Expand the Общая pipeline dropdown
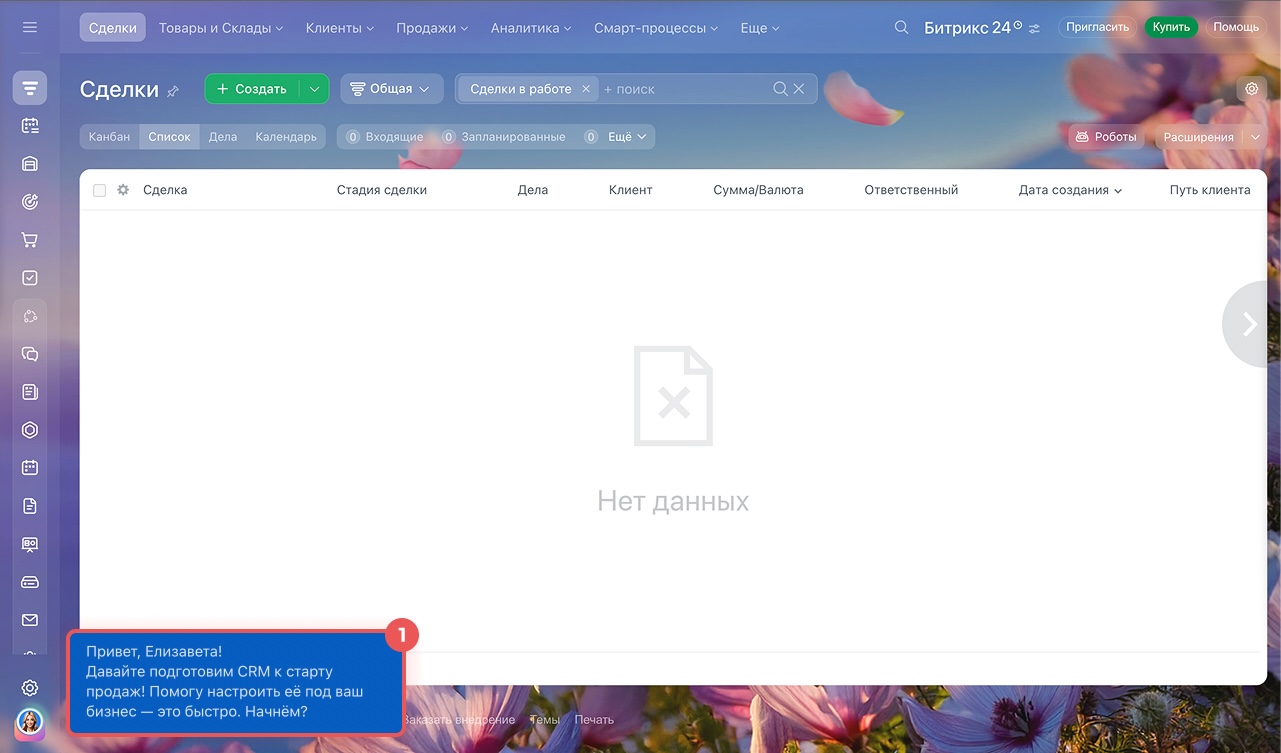 tap(391, 89)
